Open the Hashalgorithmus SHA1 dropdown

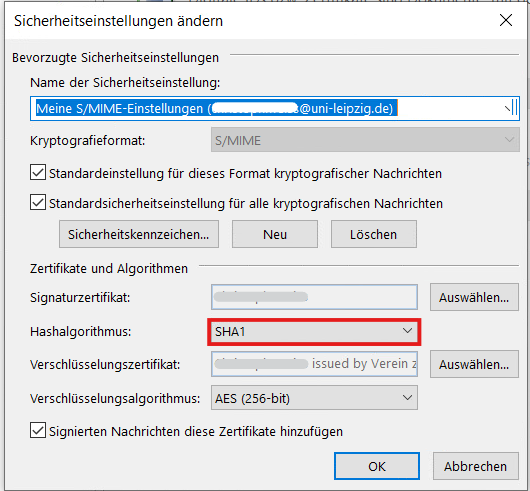(314, 332)
